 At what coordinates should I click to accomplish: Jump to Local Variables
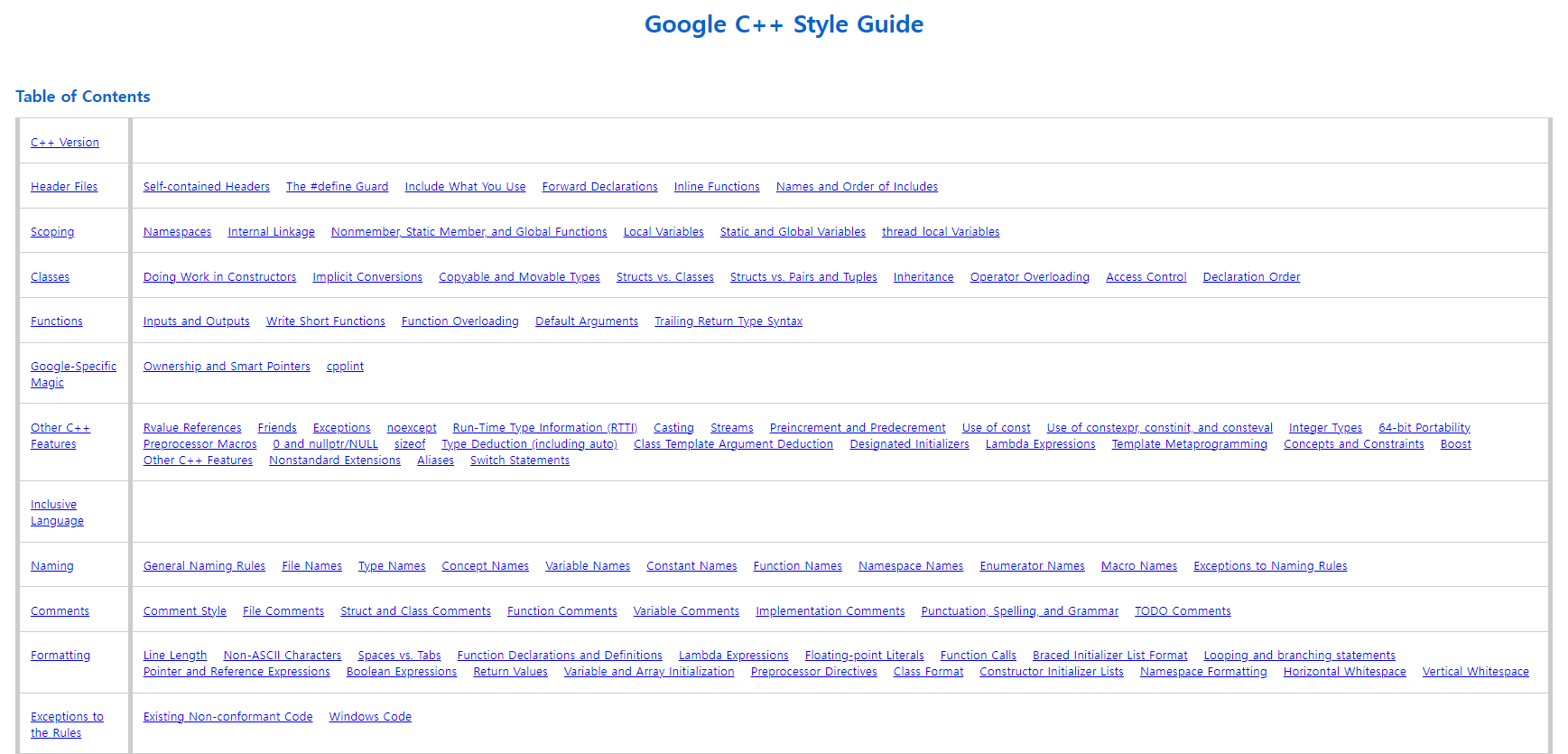663,232
